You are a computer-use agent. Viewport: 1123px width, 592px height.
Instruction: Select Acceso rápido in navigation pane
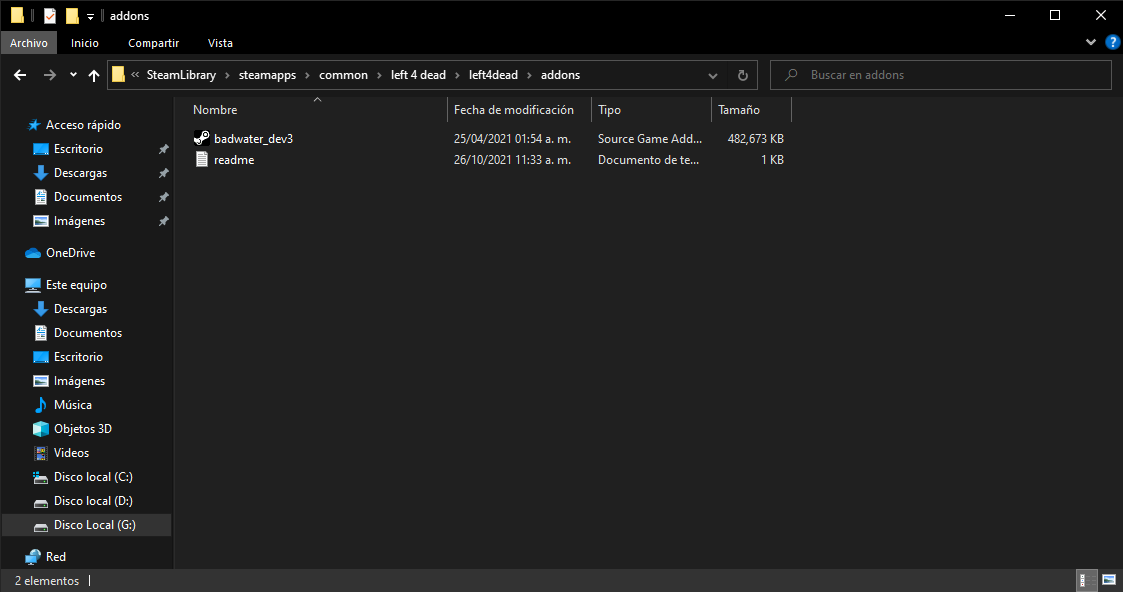coord(83,125)
